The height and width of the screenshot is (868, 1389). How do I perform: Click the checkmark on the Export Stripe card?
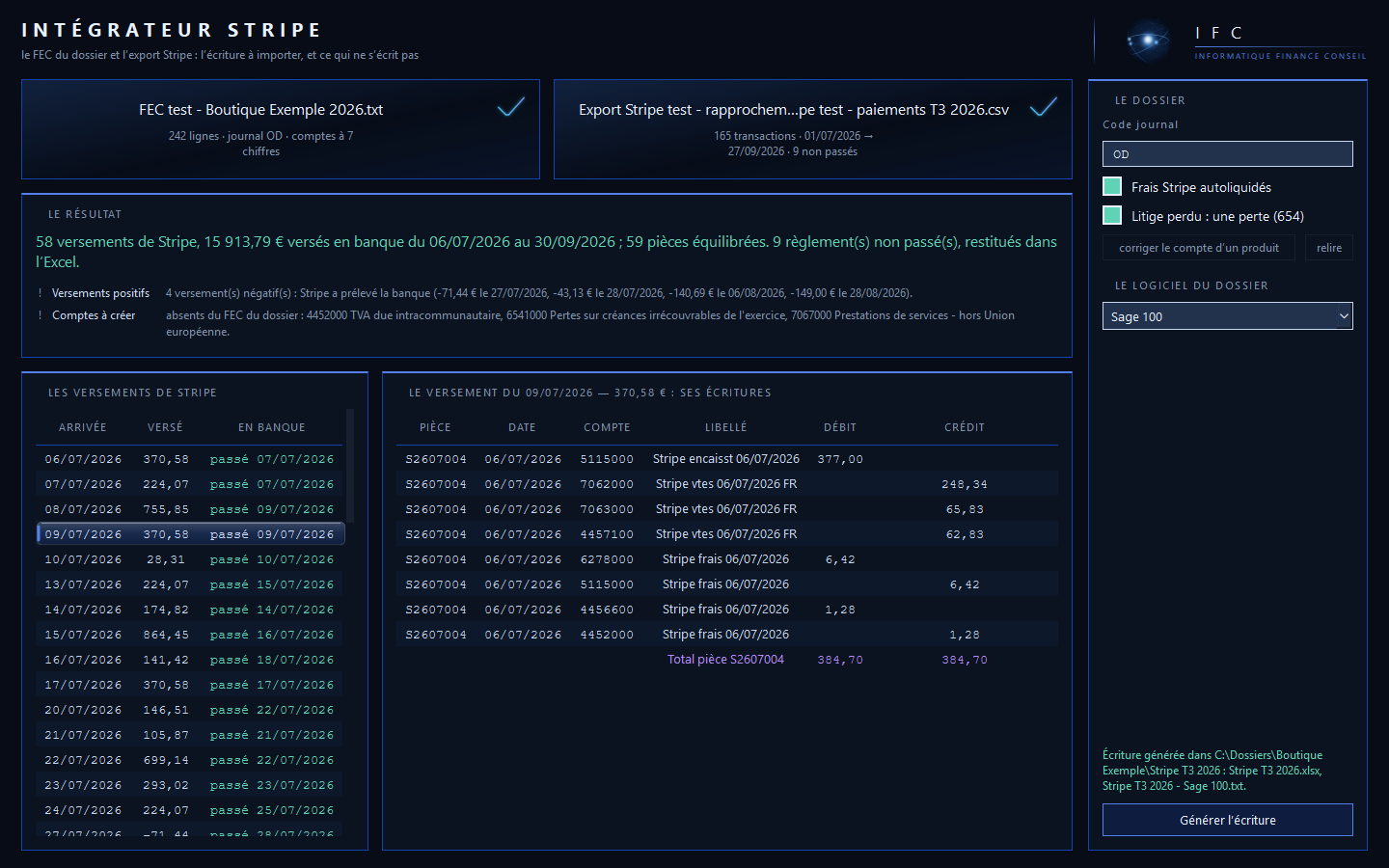pyautogui.click(x=1044, y=107)
